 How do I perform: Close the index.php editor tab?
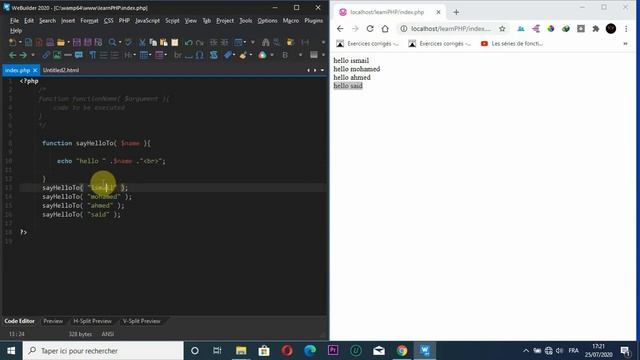click(35, 70)
